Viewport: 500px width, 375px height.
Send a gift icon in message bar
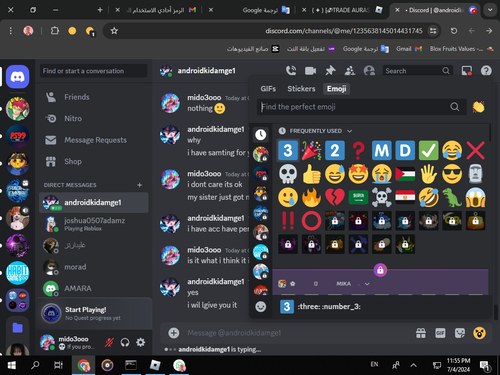coord(421,333)
